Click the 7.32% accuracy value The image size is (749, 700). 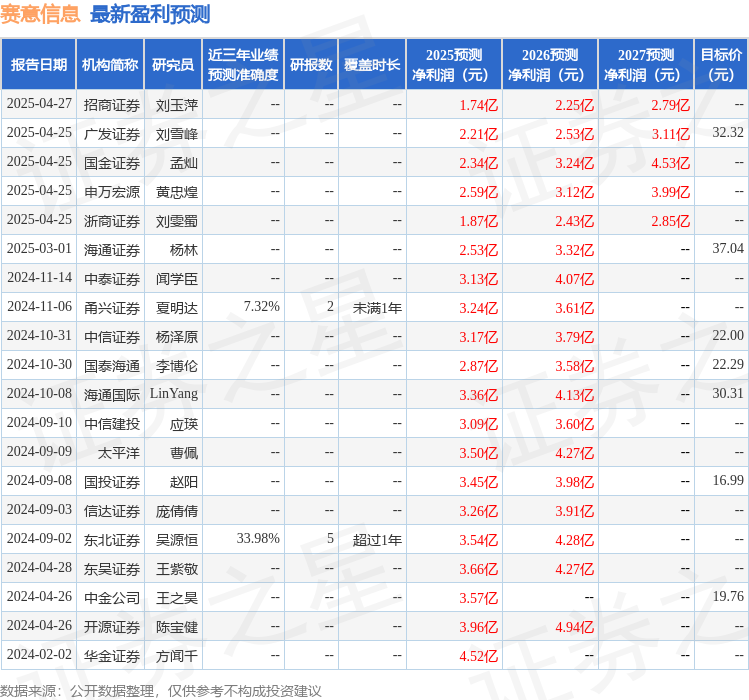tap(262, 306)
